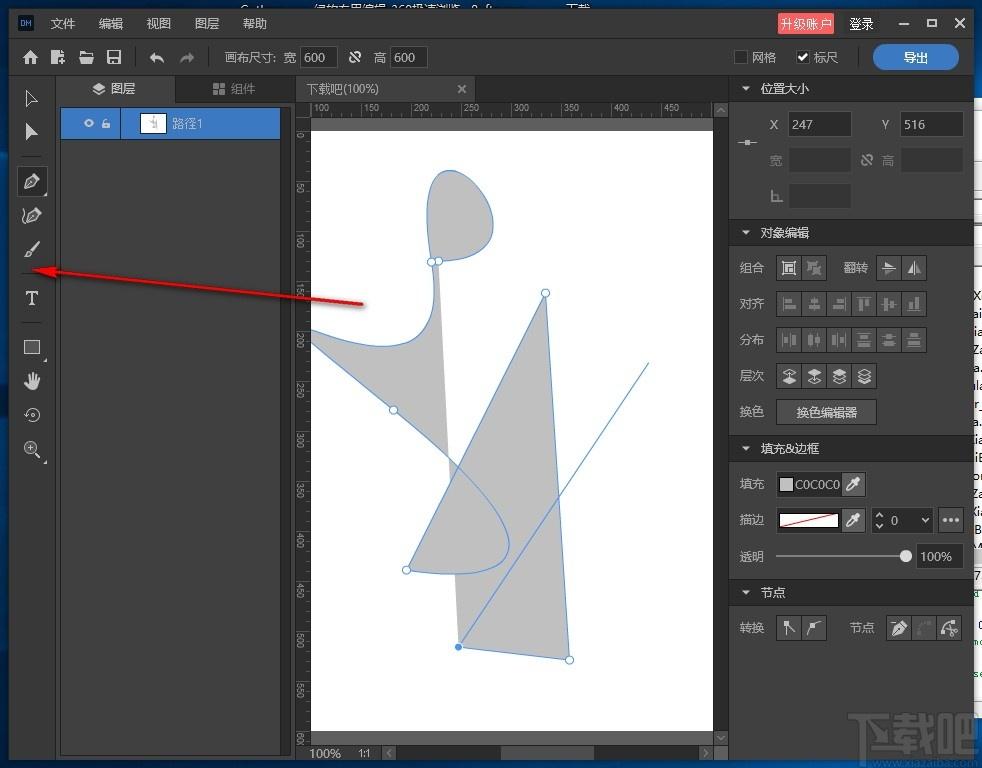Save the document with disk icon

(114, 58)
